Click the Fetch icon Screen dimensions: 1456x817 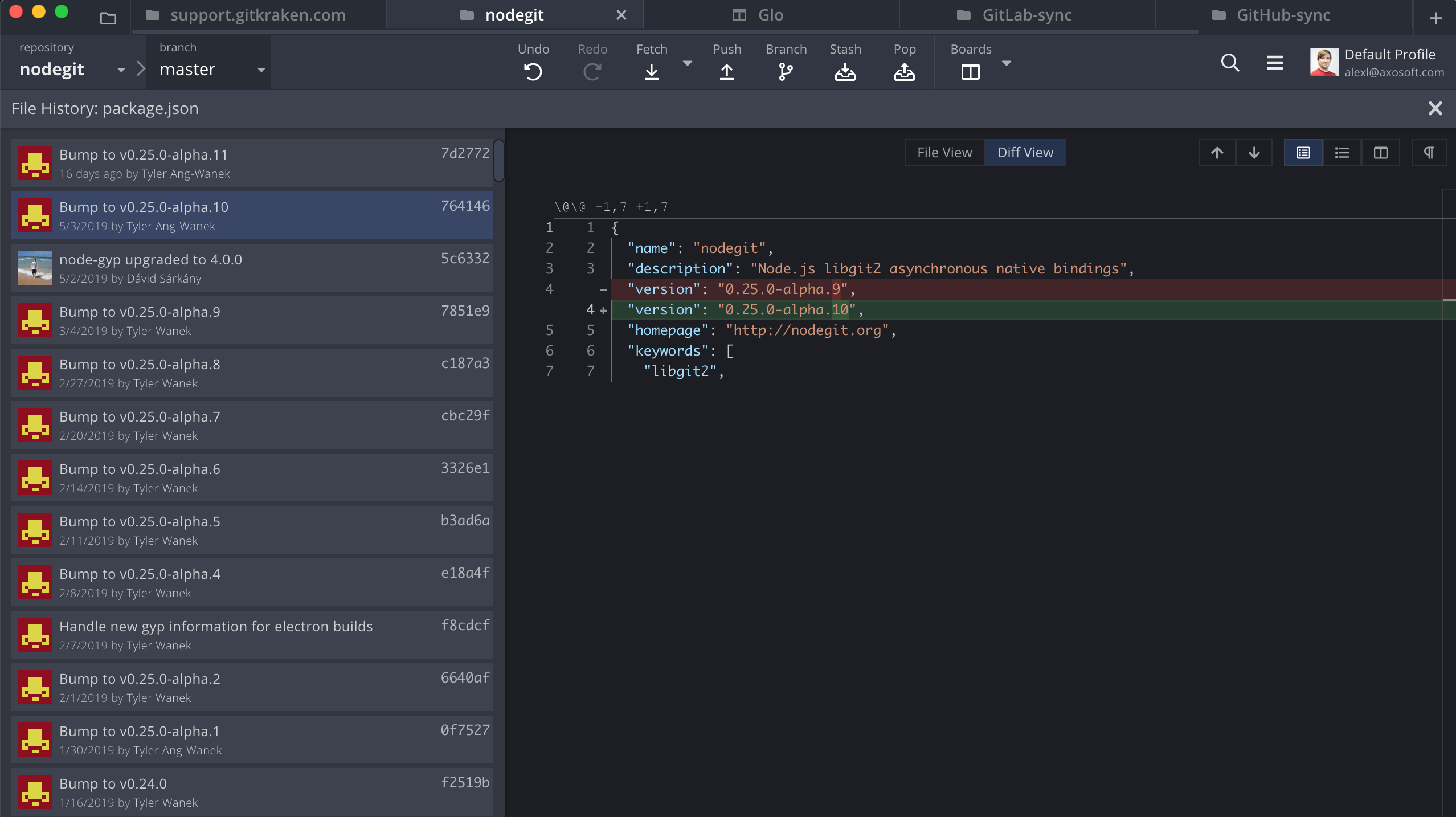[x=651, y=72]
